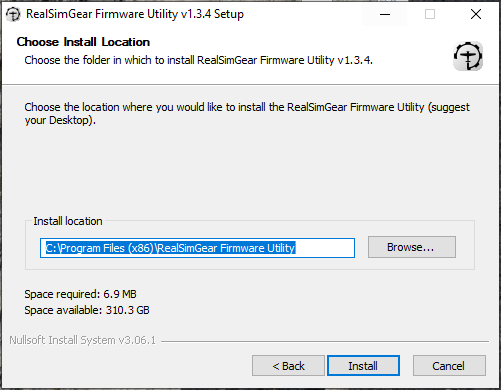501x390 pixels.
Task: Click the disabled maximize window button
Action: tap(430, 14)
